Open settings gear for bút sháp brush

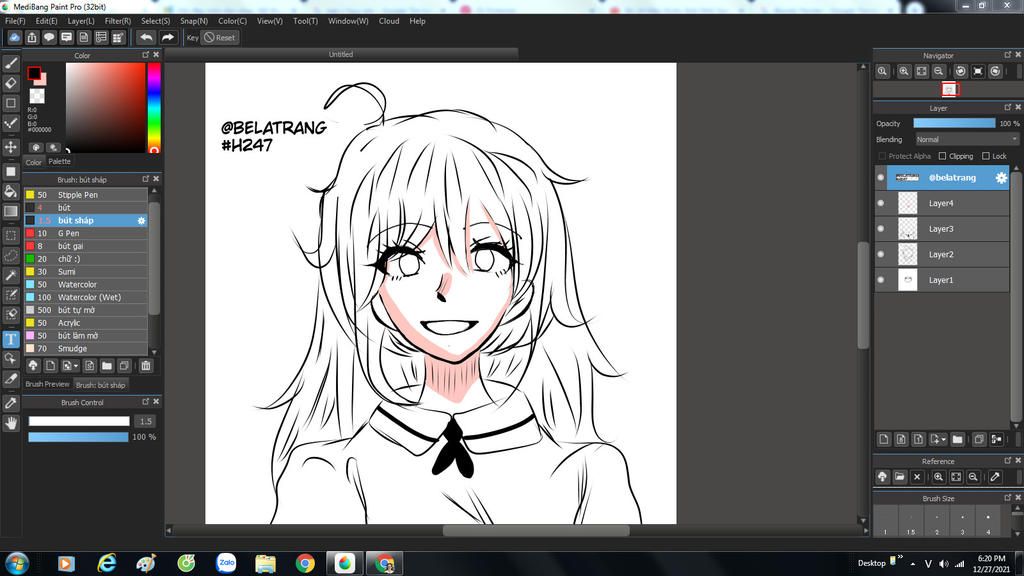(x=141, y=221)
